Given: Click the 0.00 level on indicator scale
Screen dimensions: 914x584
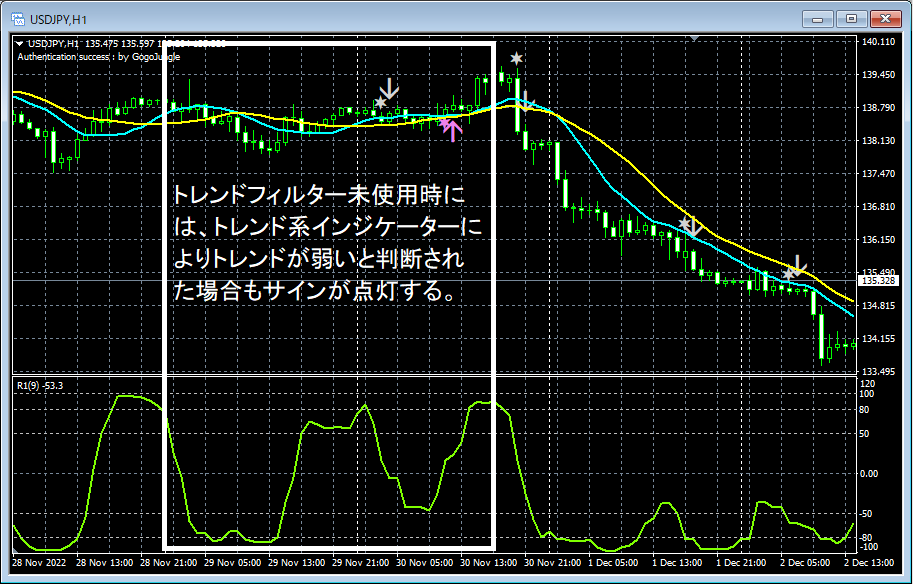Looking at the screenshot, I should click(869, 474).
